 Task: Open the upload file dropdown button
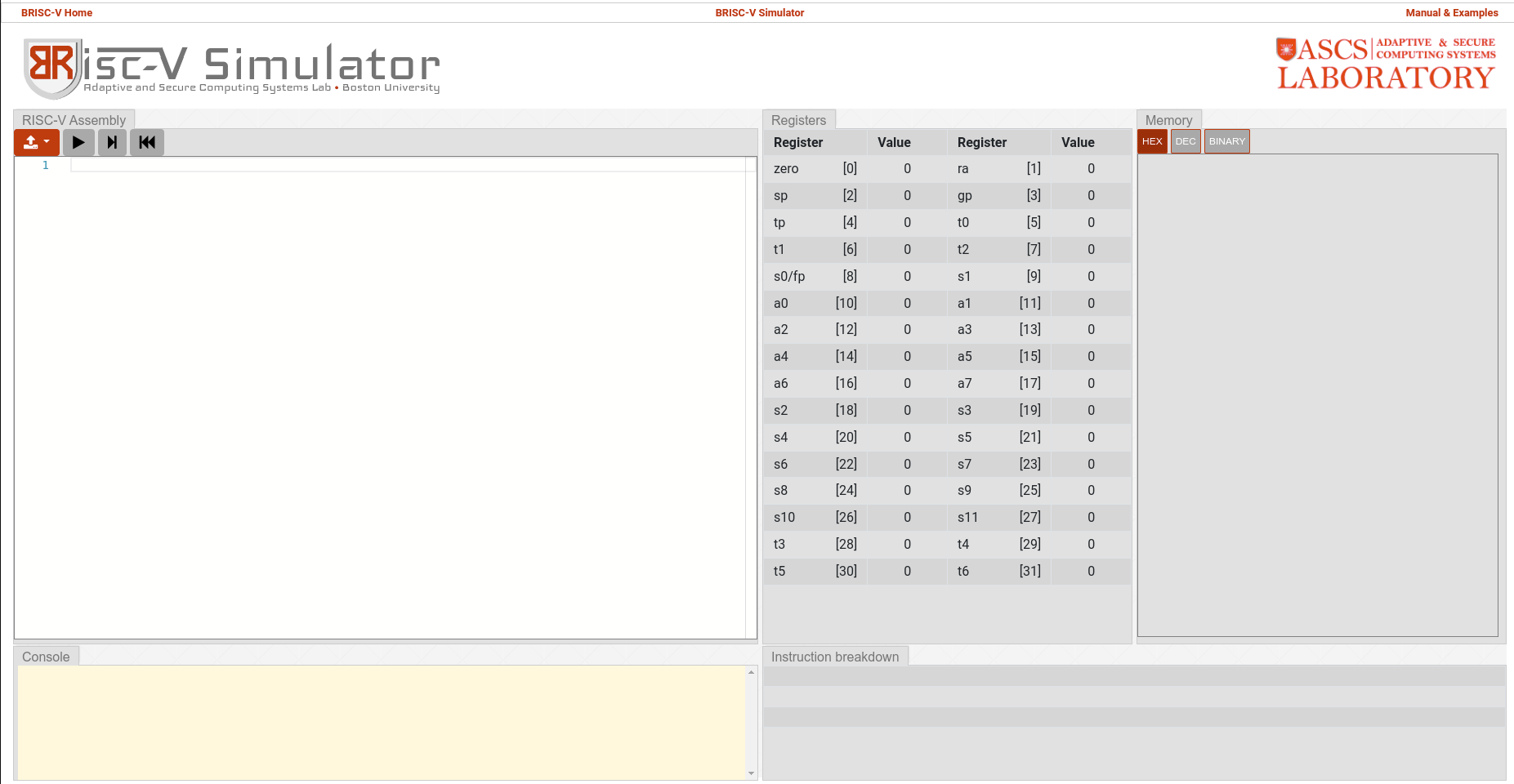click(37, 142)
